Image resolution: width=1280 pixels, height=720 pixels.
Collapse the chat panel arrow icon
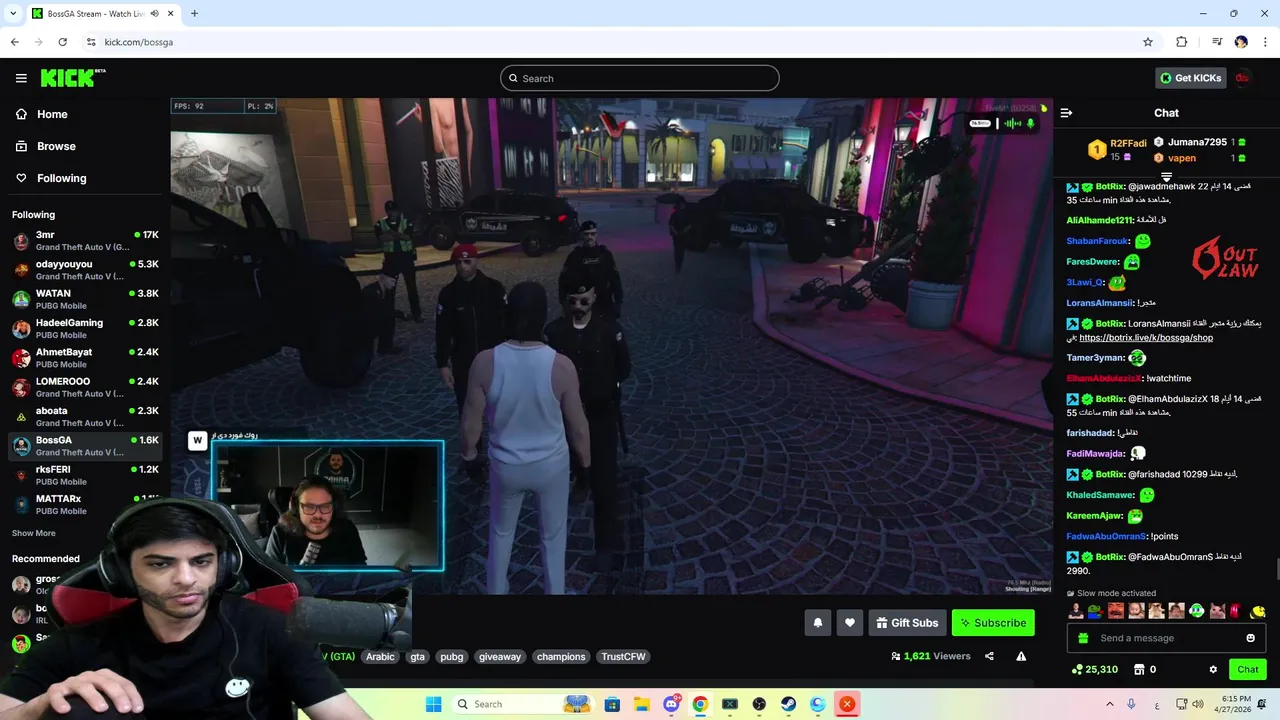tap(1066, 113)
